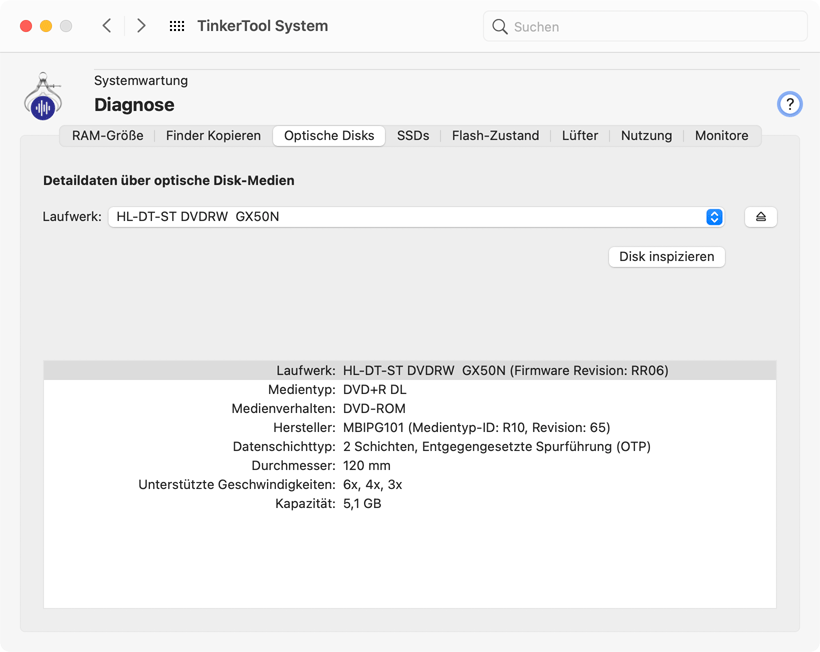Switch to the Lüfter tab

[580, 135]
